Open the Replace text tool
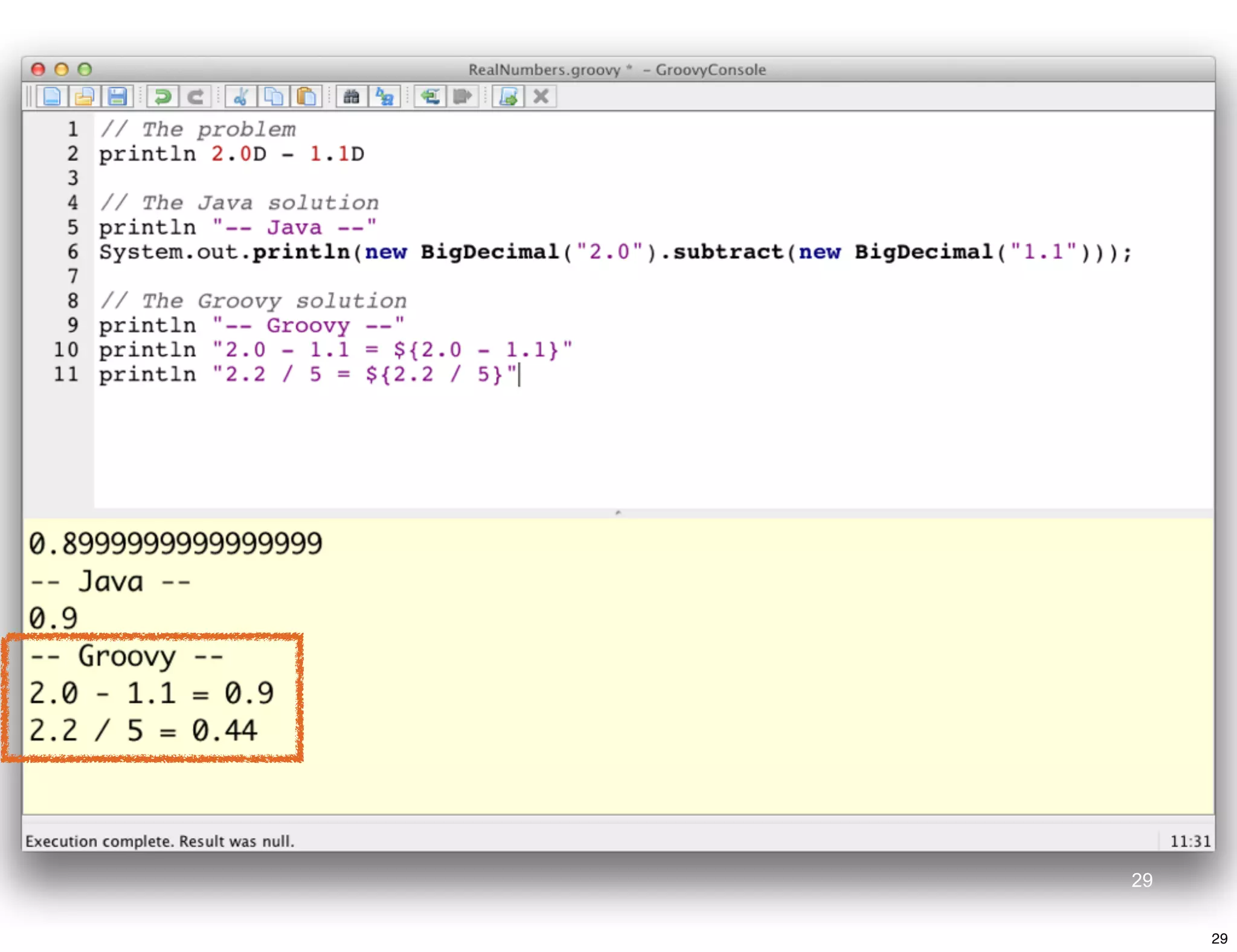Screen dimensions: 1237x952 [384, 97]
